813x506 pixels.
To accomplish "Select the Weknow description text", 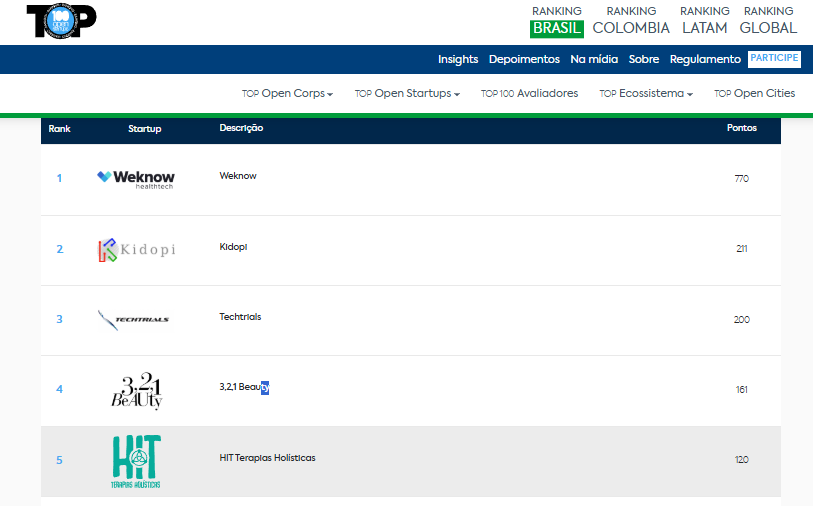I will pyautogui.click(x=238, y=176).
